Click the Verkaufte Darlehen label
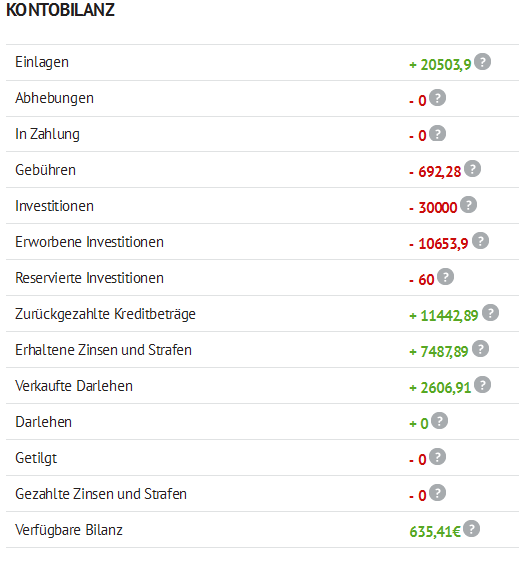This screenshot has width=519, height=561. (74, 386)
